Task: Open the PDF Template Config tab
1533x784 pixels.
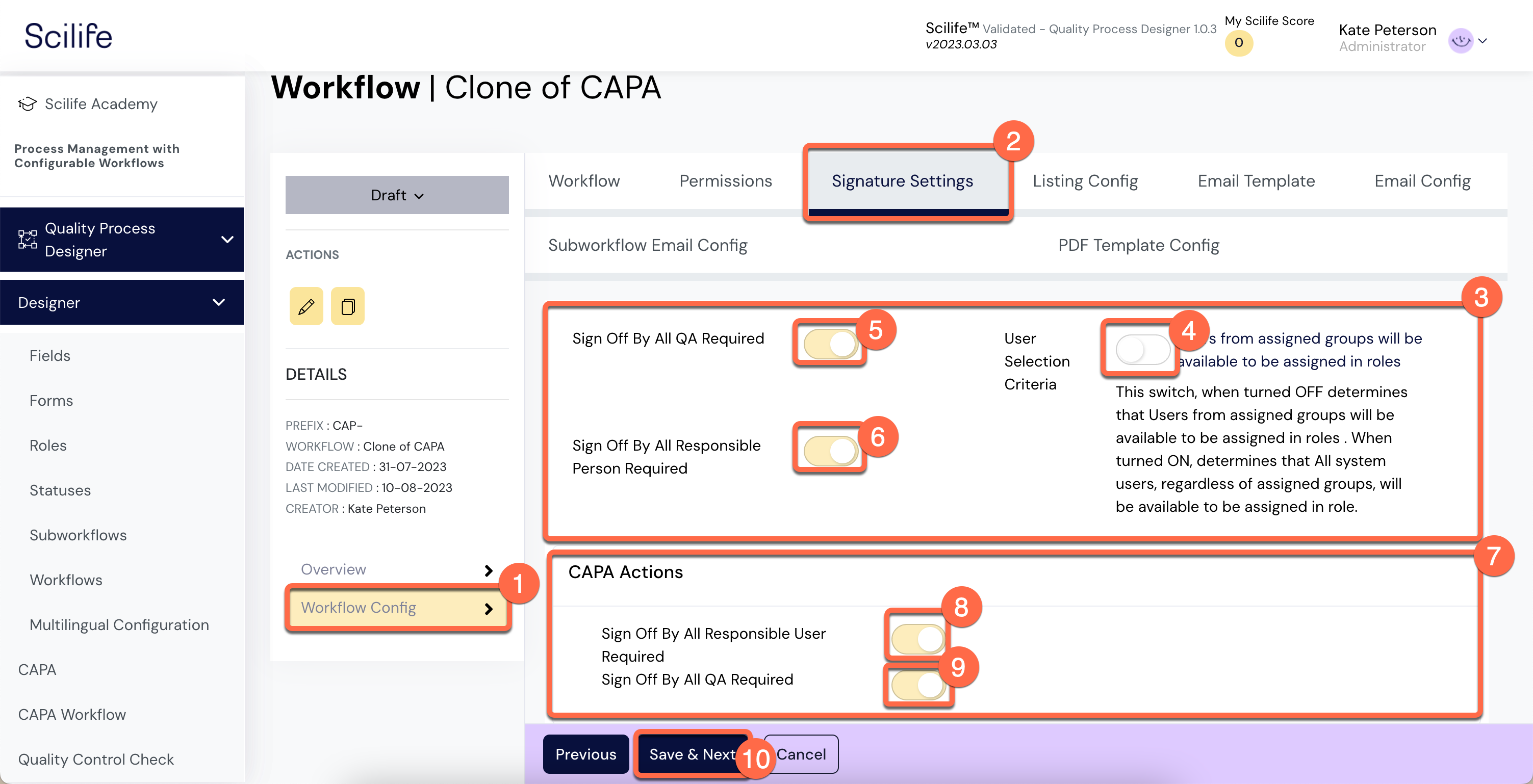Action: 1138,245
